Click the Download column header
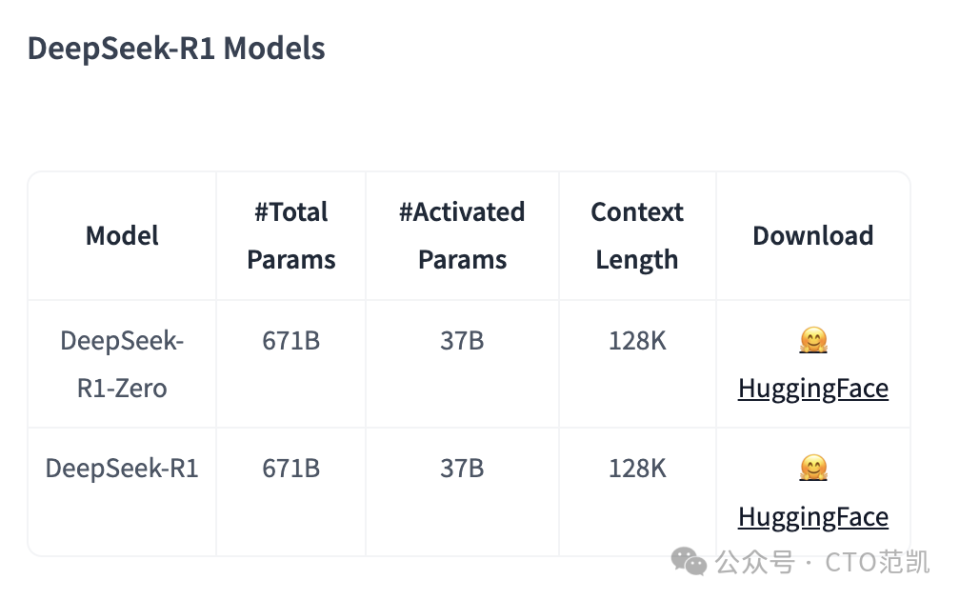The width and height of the screenshot is (960, 600). click(x=813, y=236)
